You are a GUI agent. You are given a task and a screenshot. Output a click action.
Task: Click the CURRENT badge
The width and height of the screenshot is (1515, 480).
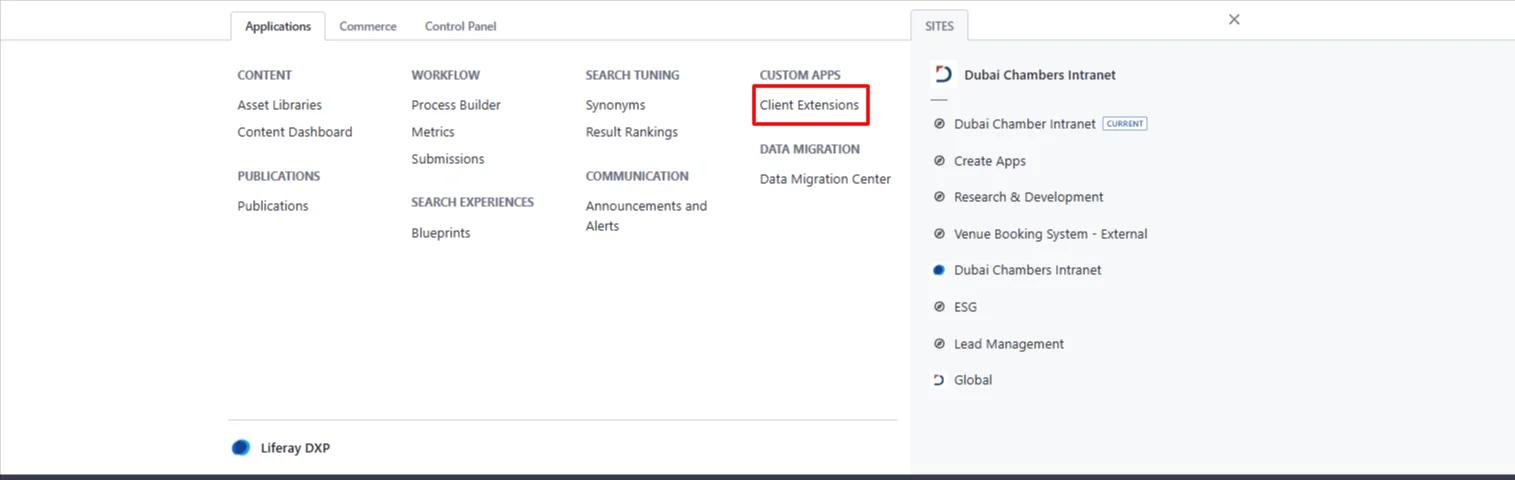tap(1125, 124)
